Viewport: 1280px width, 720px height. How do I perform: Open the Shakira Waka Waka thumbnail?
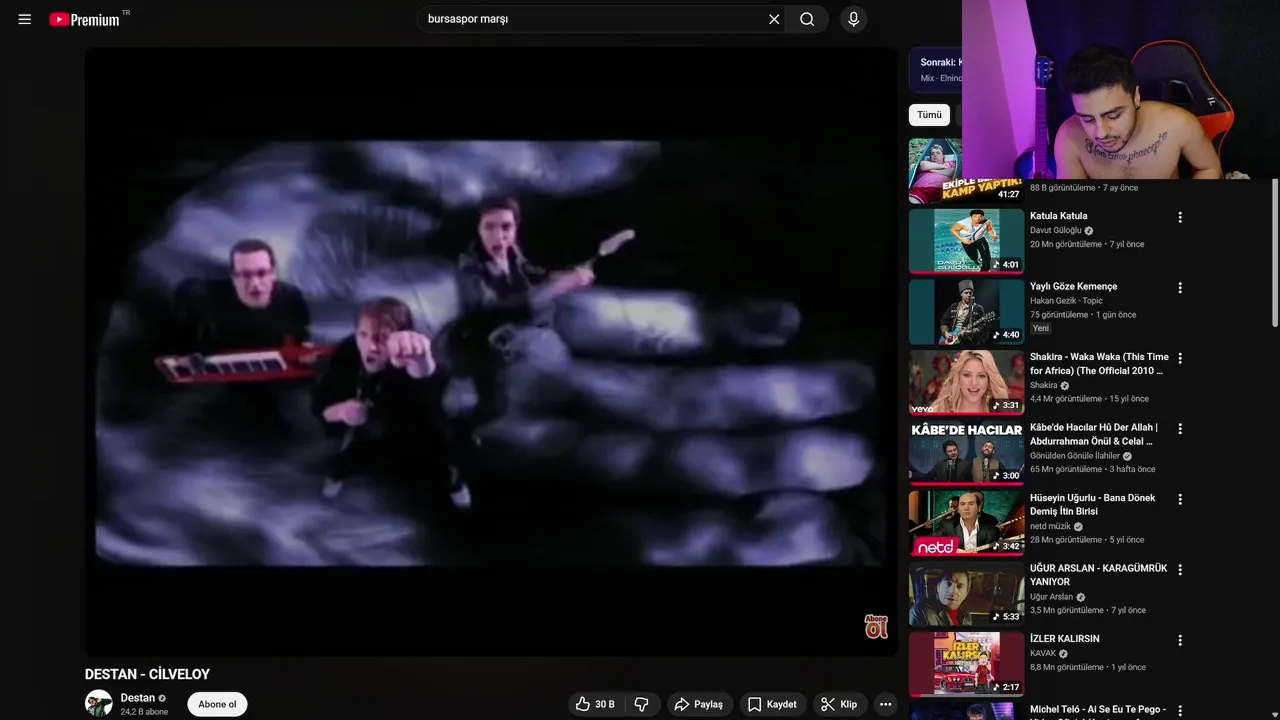point(966,382)
